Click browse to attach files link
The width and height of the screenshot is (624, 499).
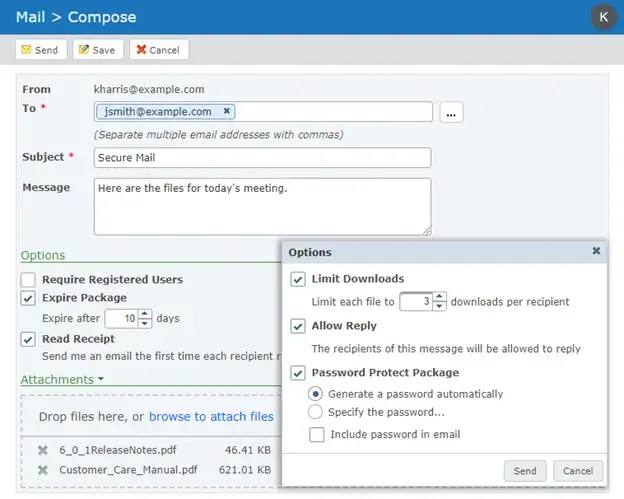pos(211,416)
